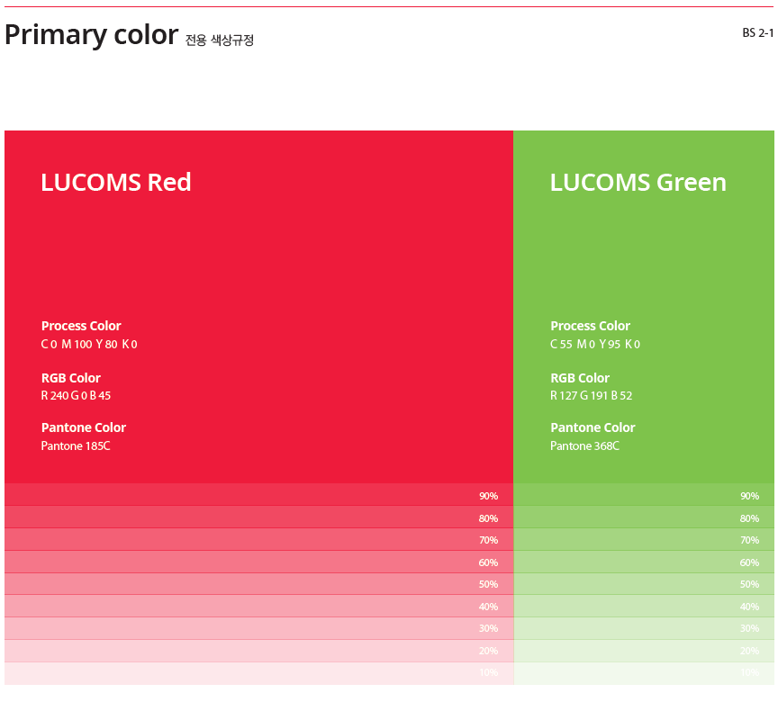This screenshot has width=778, height=720.
Task: Select the red 10% tint strip
Action: (x=259, y=673)
